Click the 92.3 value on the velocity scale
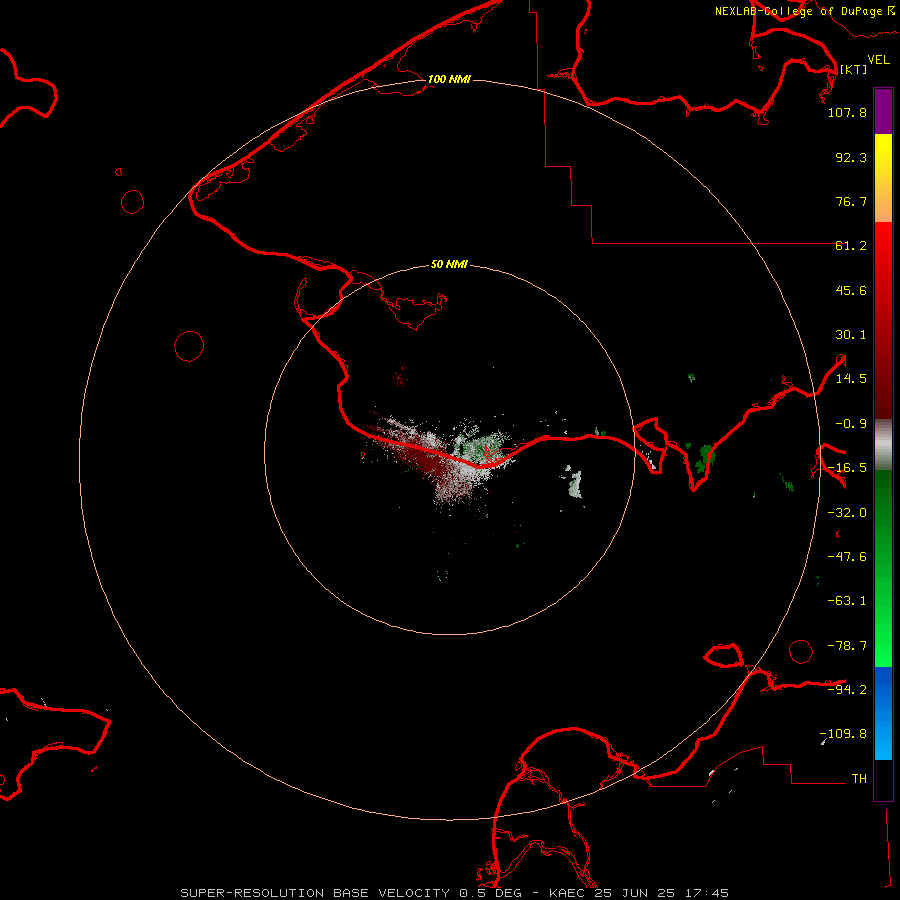The image size is (900, 900). point(851,157)
